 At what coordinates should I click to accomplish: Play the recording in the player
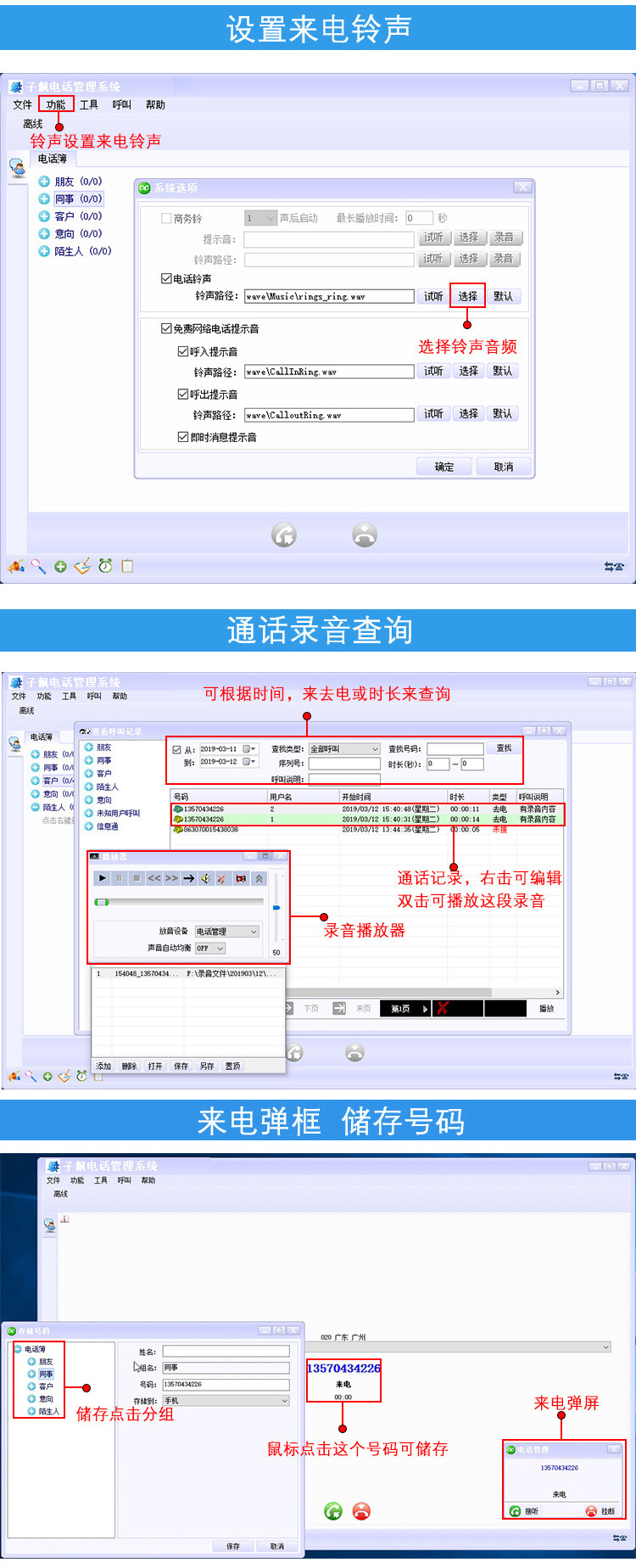coord(103,878)
